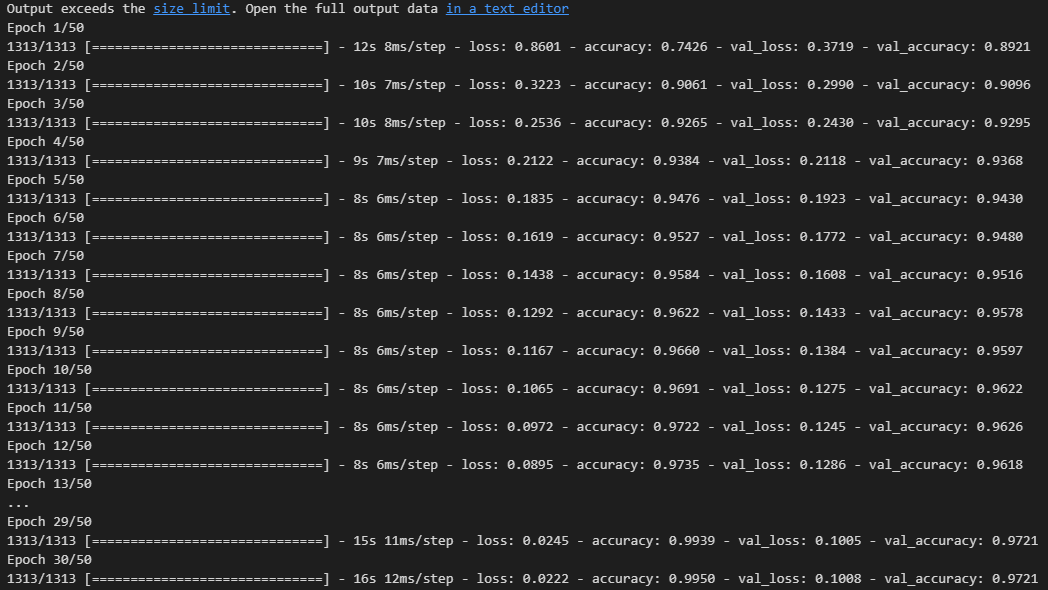Click val_accuracy value 0.9480

[1000, 237]
